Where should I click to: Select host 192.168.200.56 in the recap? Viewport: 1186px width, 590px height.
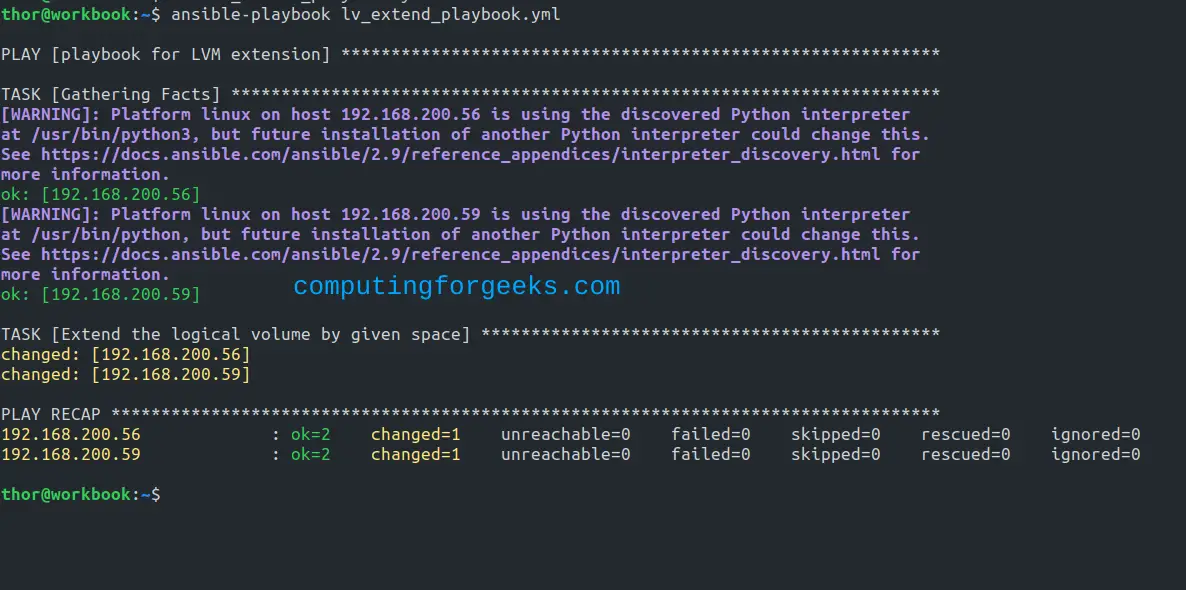(x=71, y=434)
